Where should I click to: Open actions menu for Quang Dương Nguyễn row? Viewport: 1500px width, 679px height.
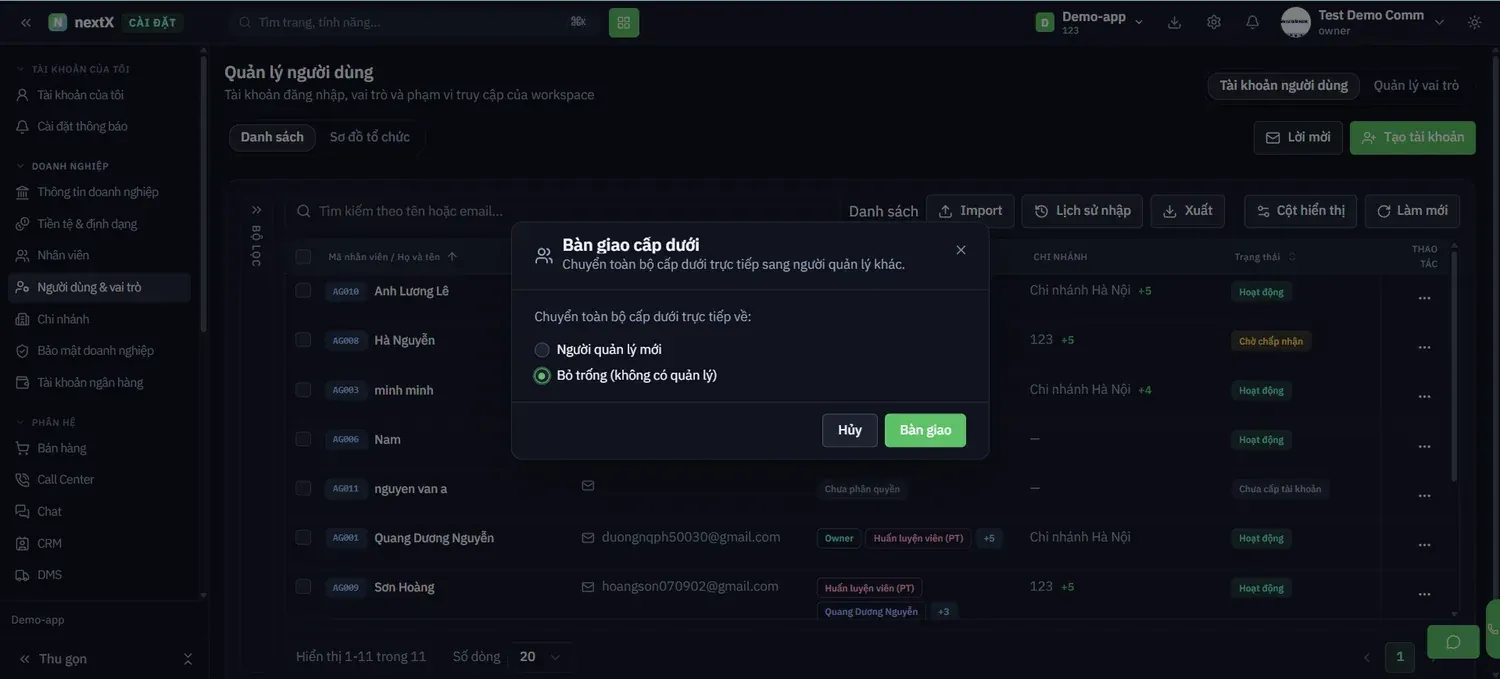tap(1424, 545)
